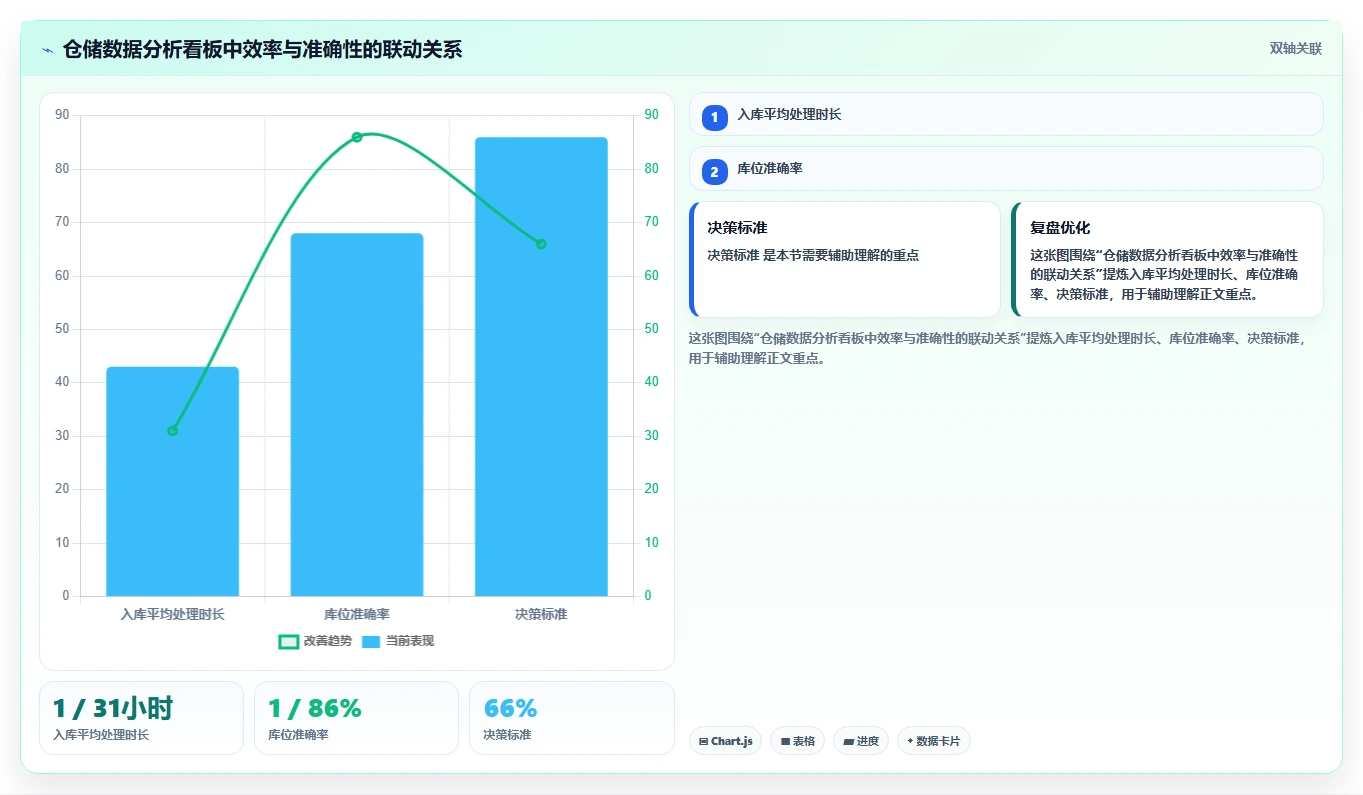This screenshot has height=795, width=1363.
Task: Click the blue 当前表现 legend swatch
Action: click(x=371, y=642)
